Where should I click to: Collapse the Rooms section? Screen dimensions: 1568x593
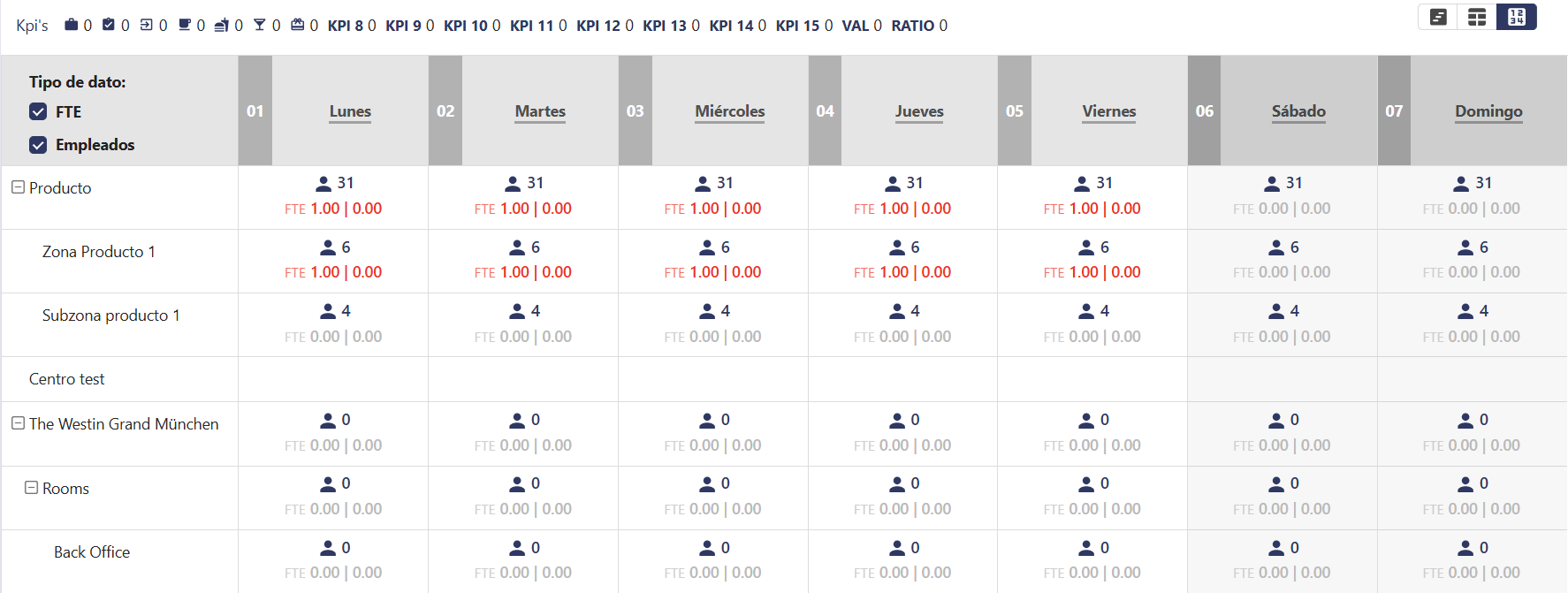coord(31,488)
